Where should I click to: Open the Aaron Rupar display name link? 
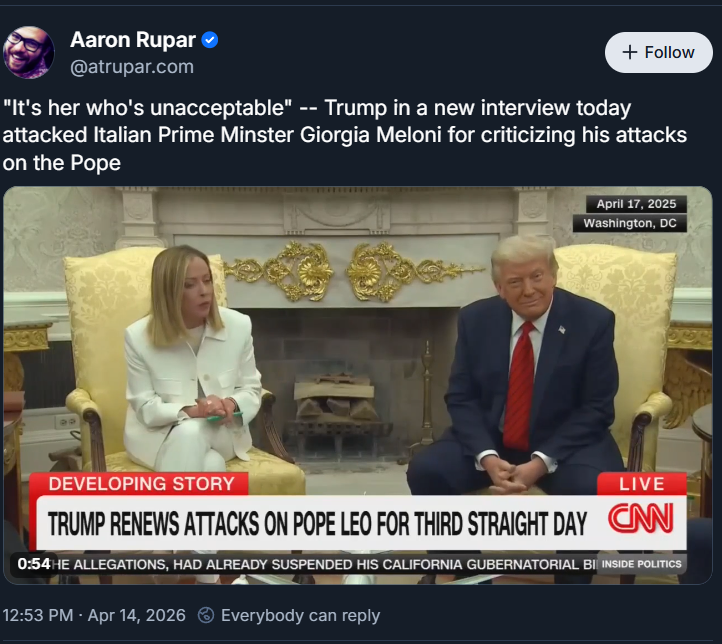point(133,40)
